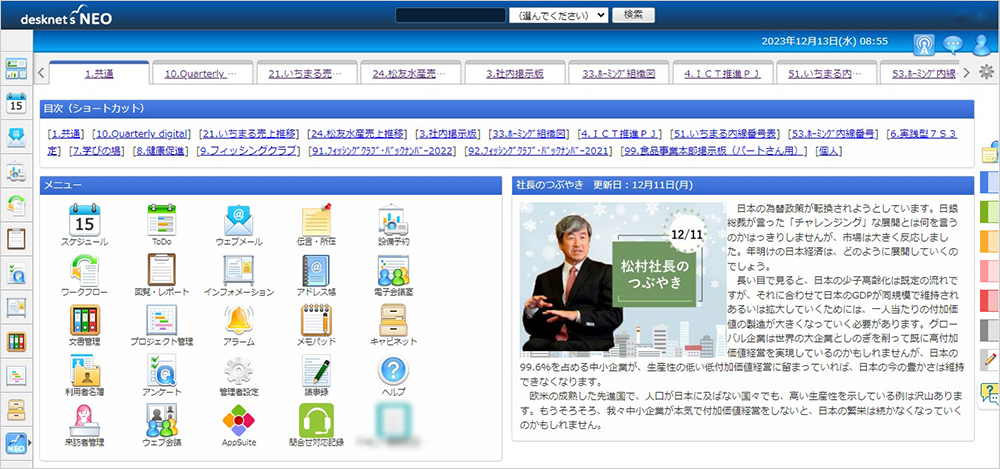
Task: Select the 1.共通 tab
Action: [99, 73]
